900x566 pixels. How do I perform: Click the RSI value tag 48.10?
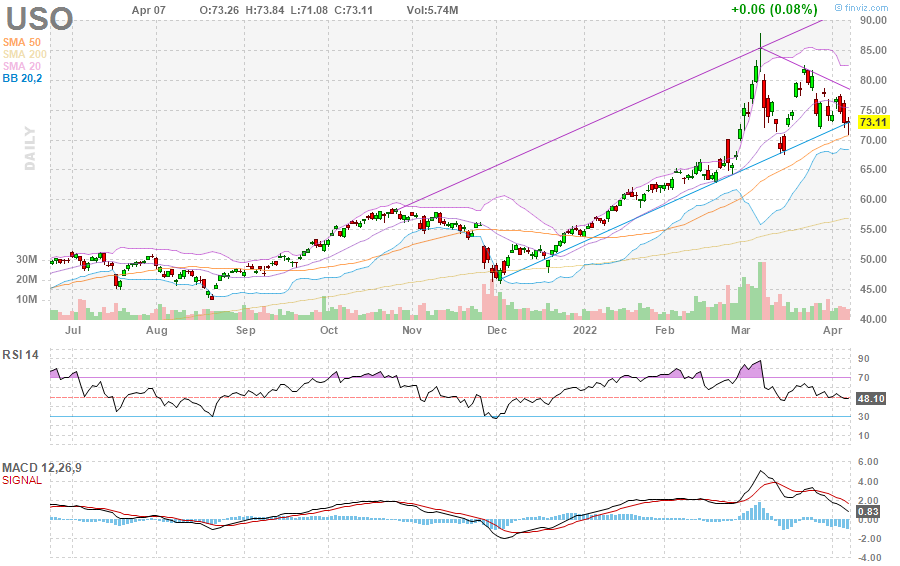point(871,398)
